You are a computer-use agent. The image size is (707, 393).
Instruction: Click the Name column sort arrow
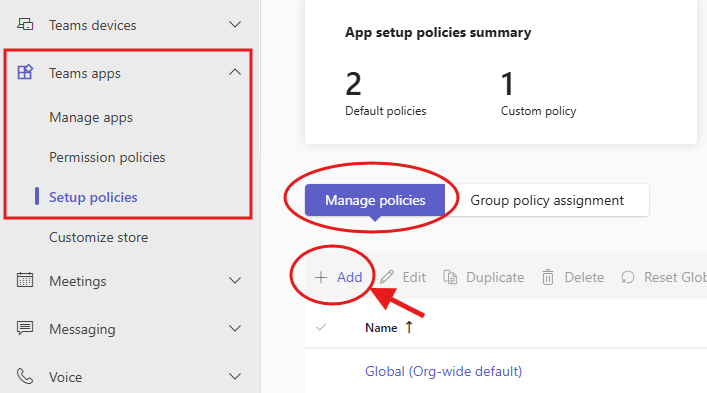tap(409, 327)
